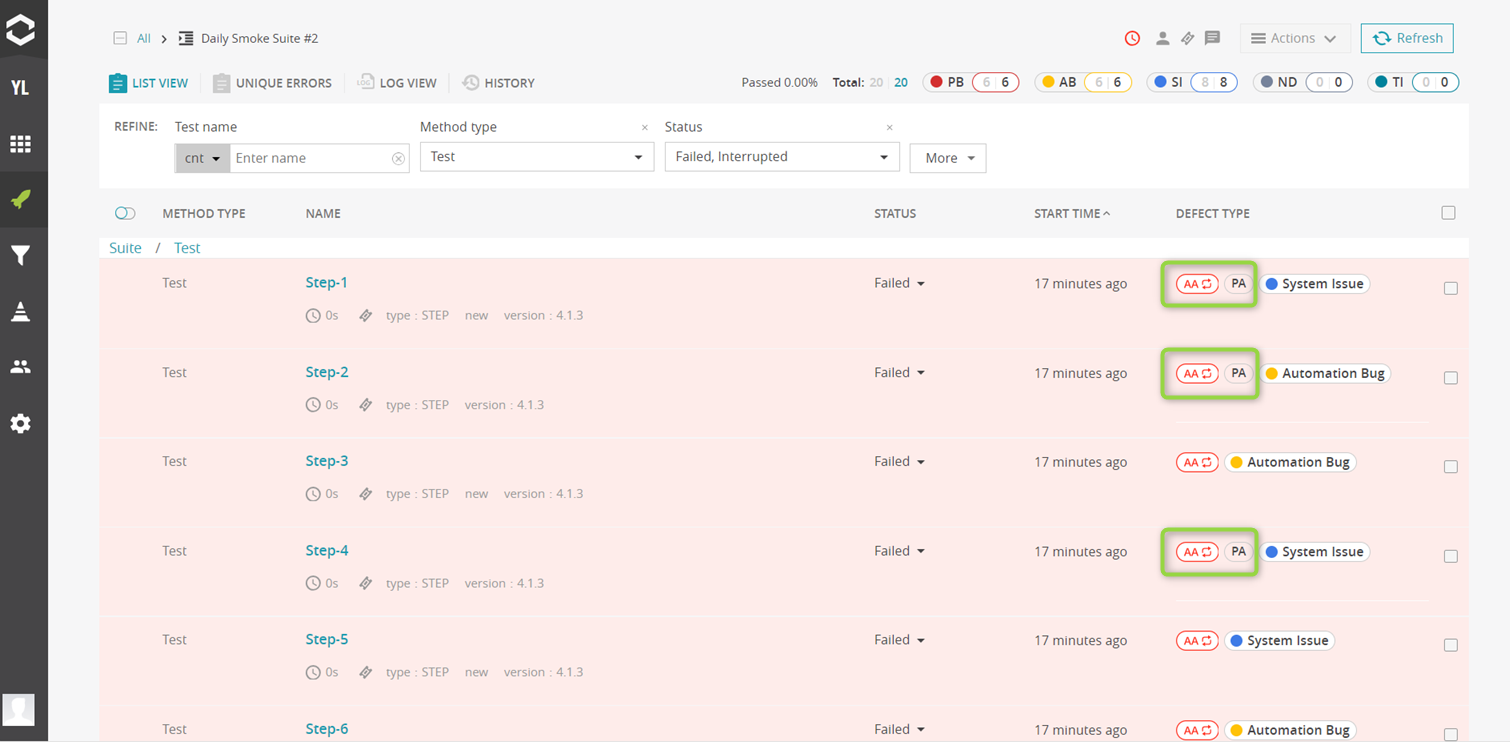1510x742 pixels.
Task: Click the AA badge on Step-2
Action: click(1197, 373)
